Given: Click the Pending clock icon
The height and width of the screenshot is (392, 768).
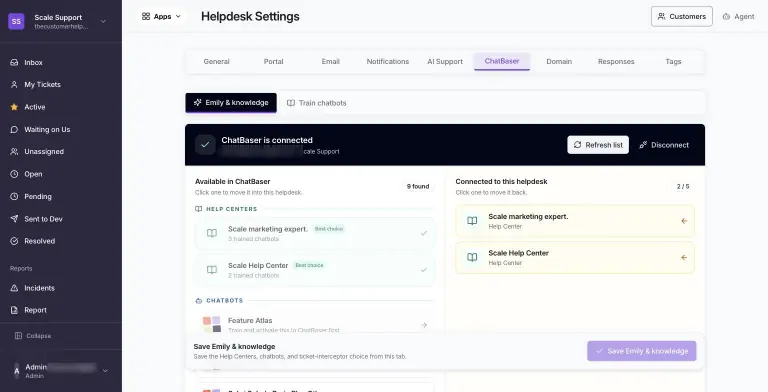Looking at the screenshot, I should point(14,196).
